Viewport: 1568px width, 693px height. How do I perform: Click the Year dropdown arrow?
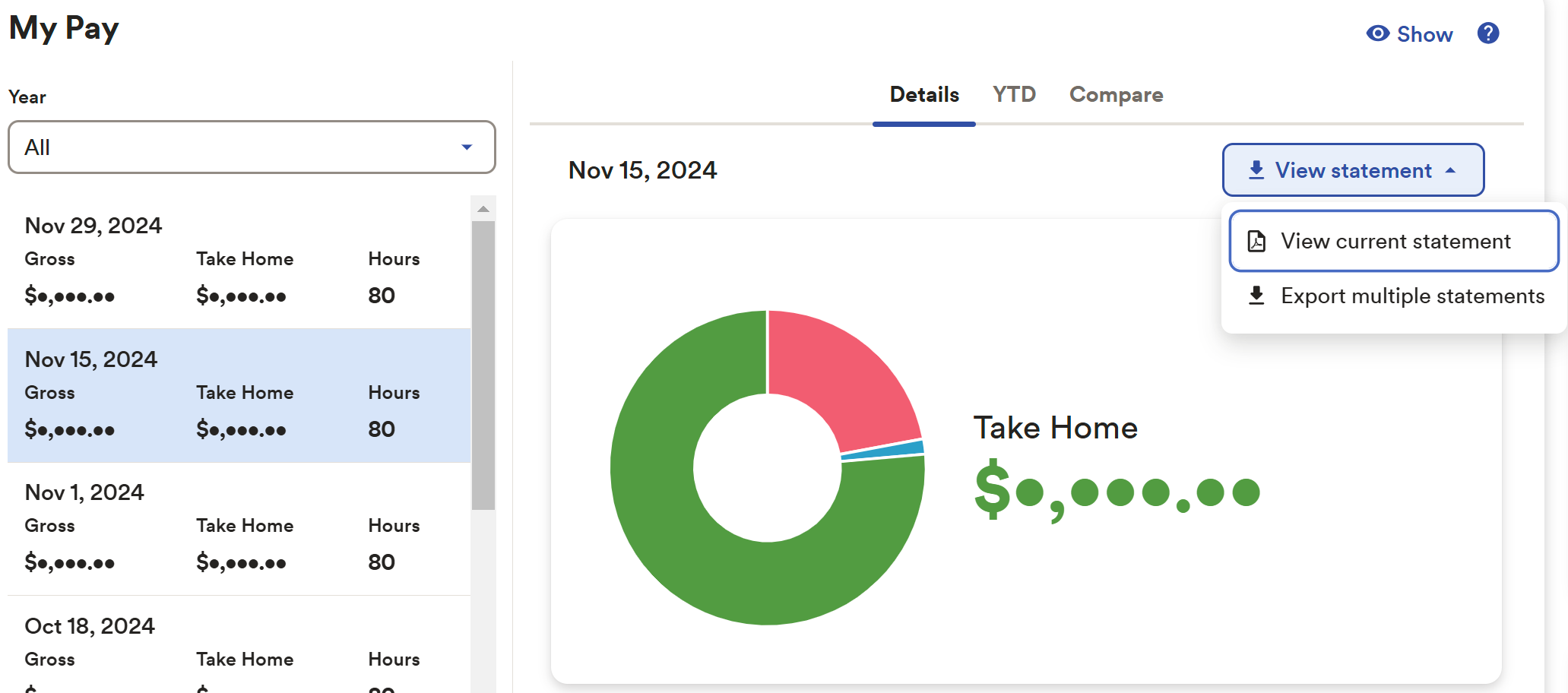(467, 147)
